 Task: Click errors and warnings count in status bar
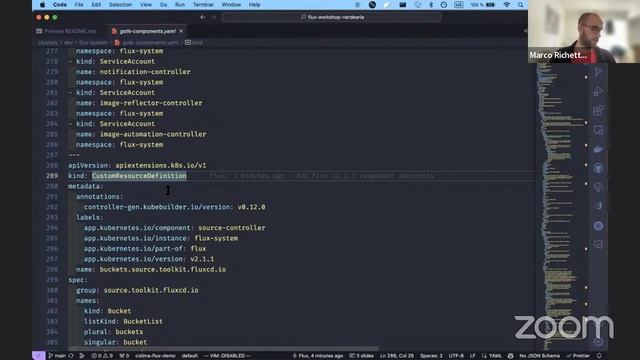102,356
